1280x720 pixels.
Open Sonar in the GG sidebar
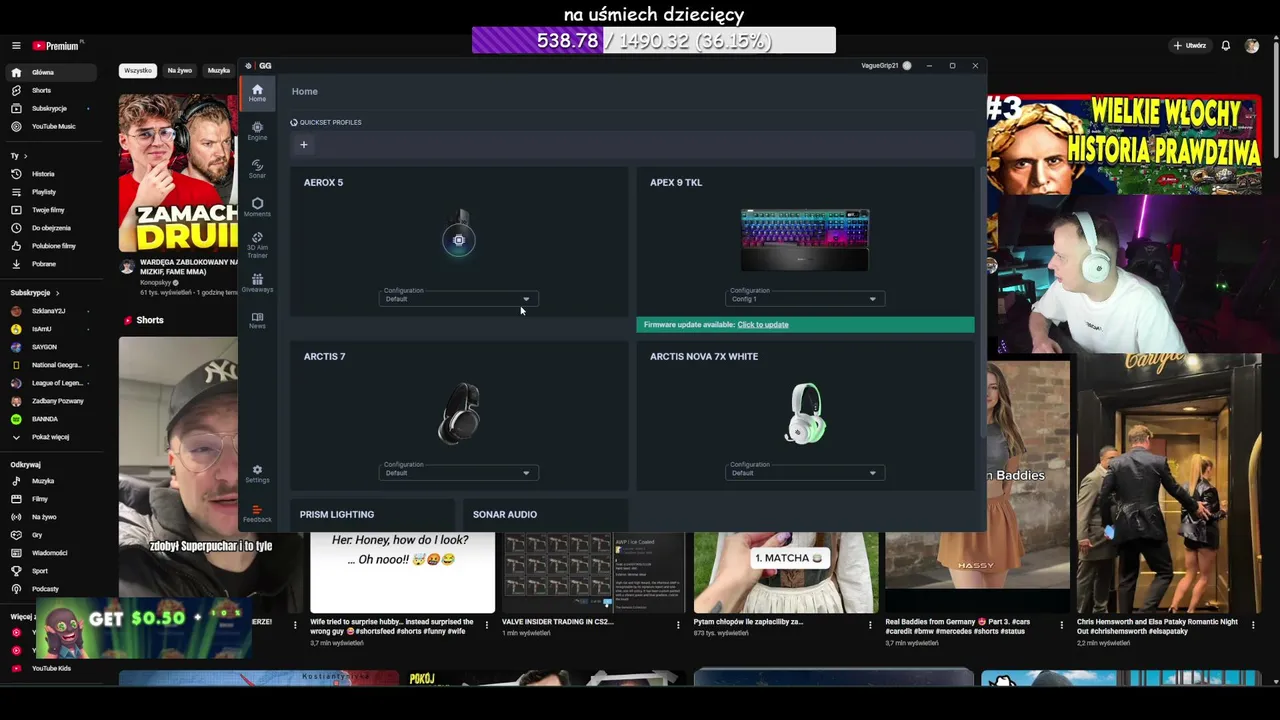click(257, 169)
